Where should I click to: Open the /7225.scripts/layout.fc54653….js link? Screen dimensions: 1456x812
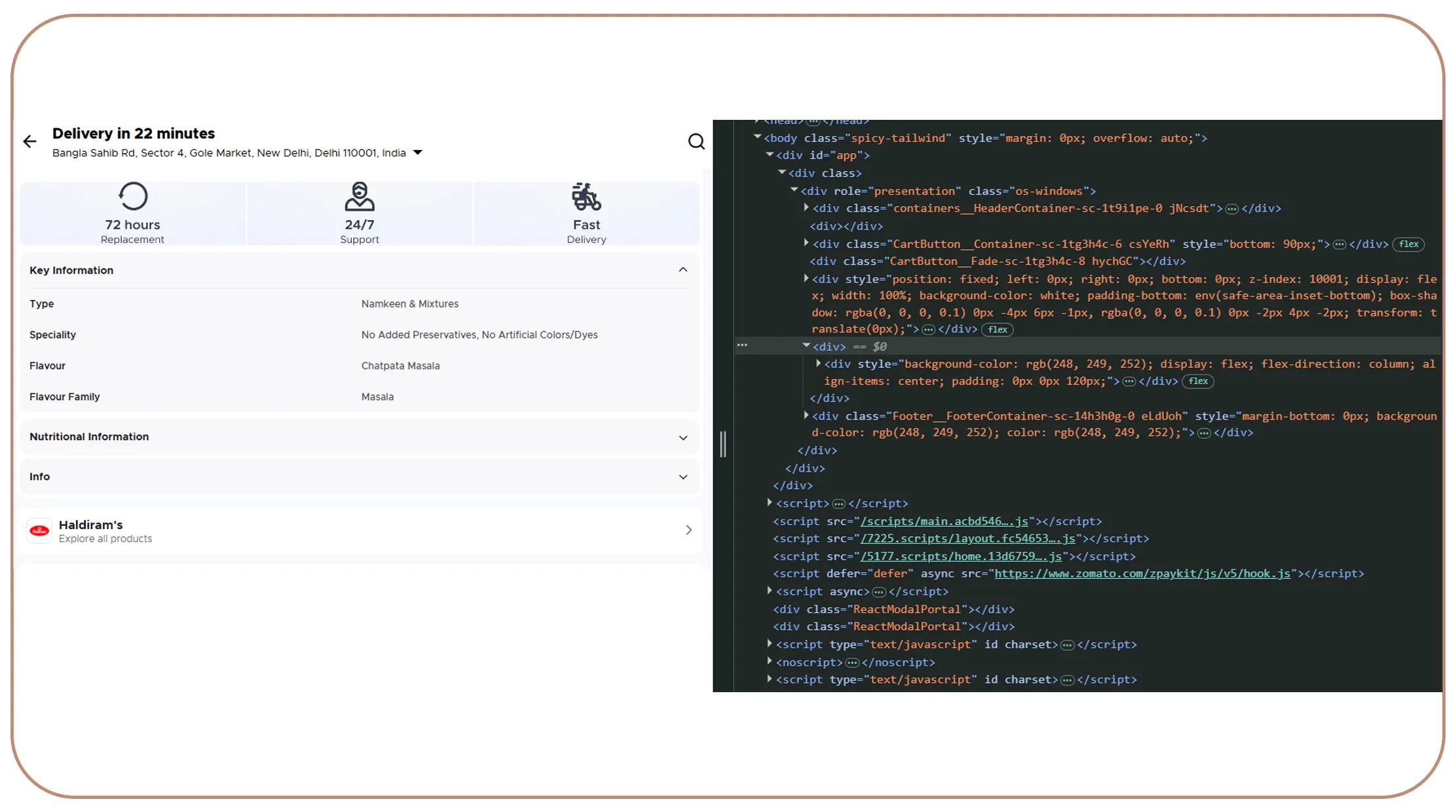point(967,538)
